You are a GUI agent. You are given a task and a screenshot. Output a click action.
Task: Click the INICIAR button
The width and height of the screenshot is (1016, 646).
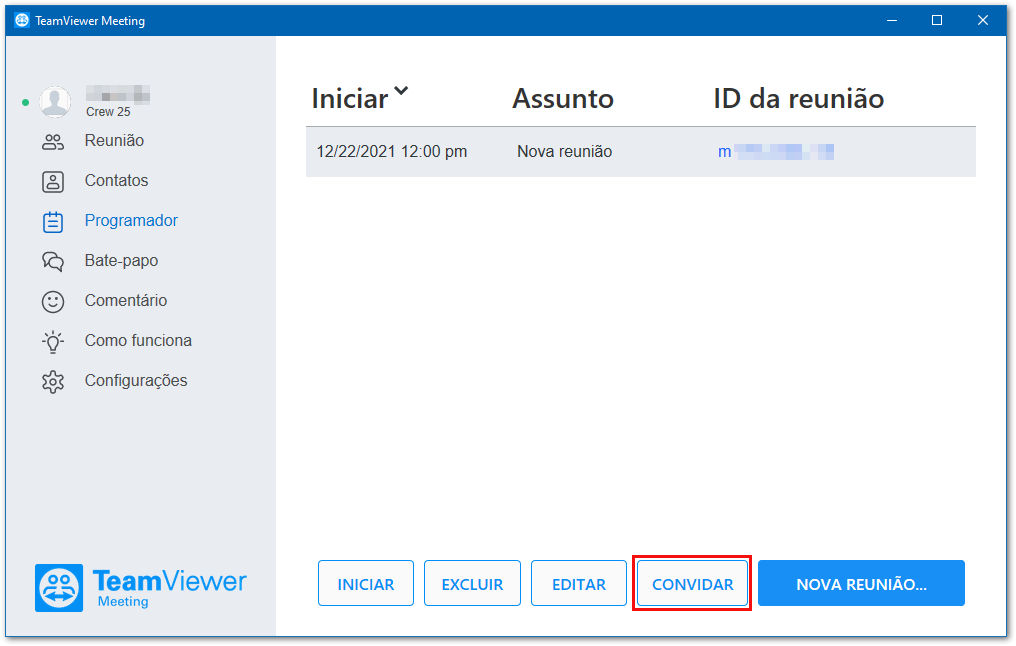[x=365, y=584]
